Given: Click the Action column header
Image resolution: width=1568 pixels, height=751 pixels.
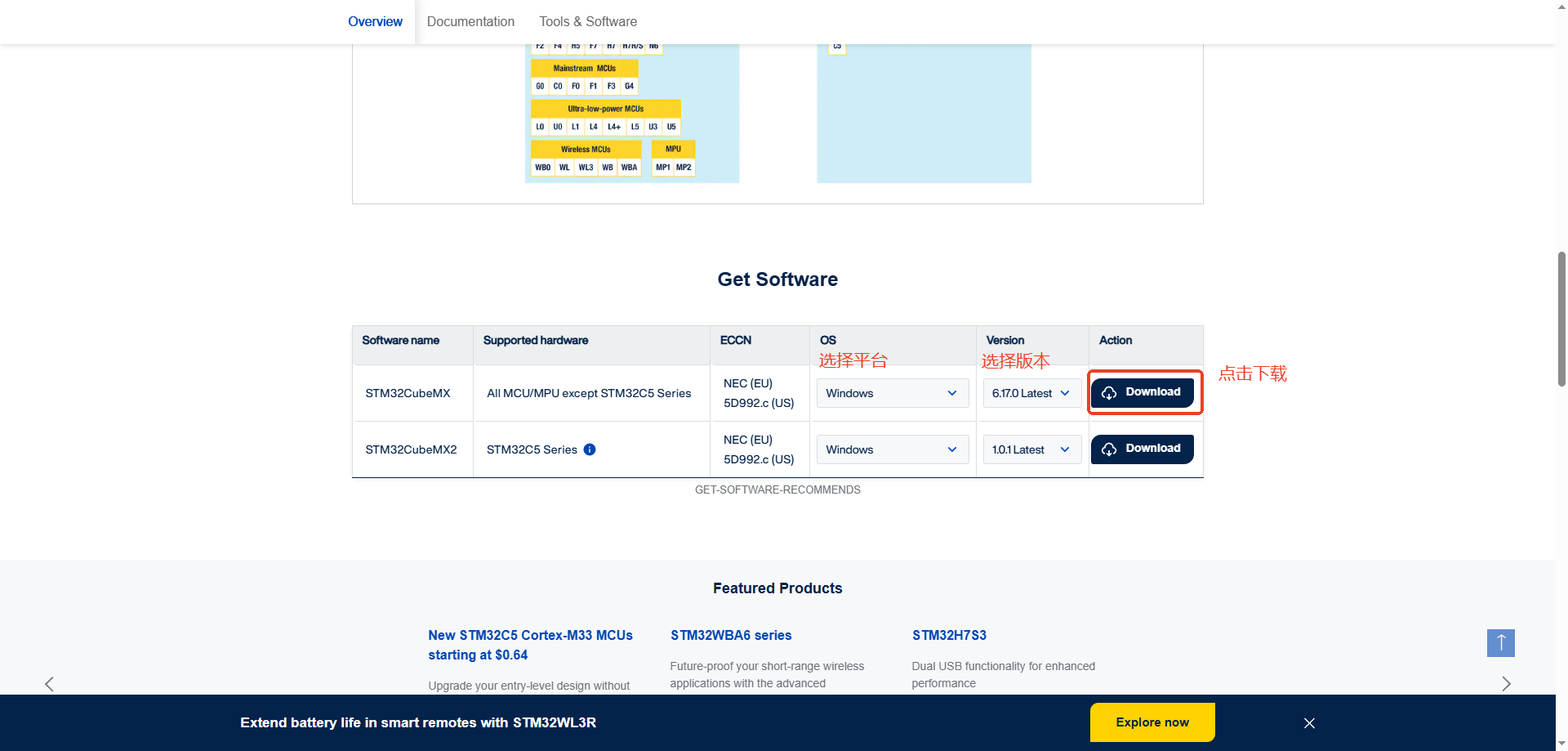Looking at the screenshot, I should [x=1115, y=340].
